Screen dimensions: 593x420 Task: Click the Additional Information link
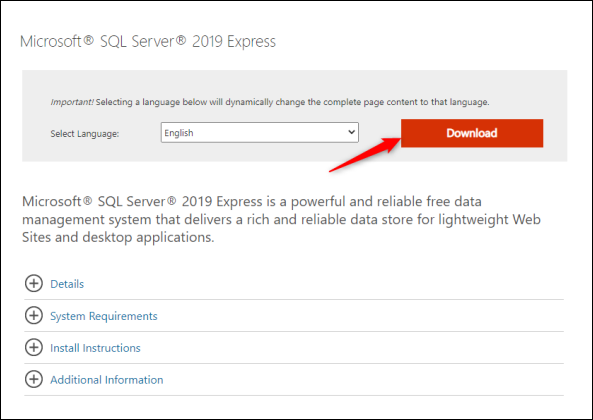pos(107,380)
